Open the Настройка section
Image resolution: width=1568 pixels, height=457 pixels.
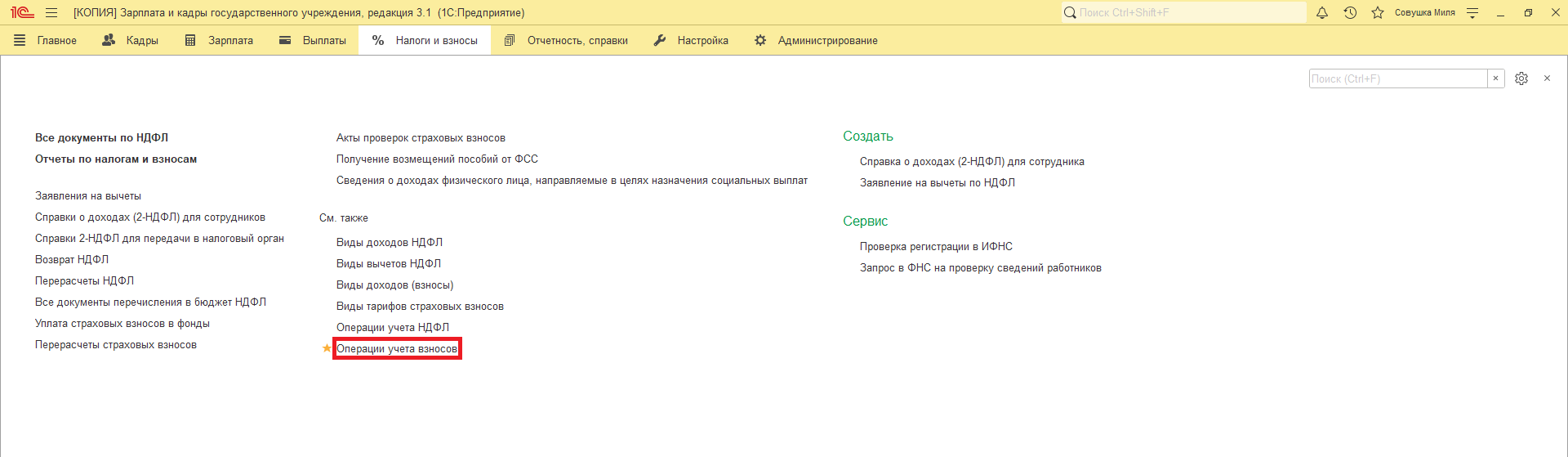click(691, 40)
